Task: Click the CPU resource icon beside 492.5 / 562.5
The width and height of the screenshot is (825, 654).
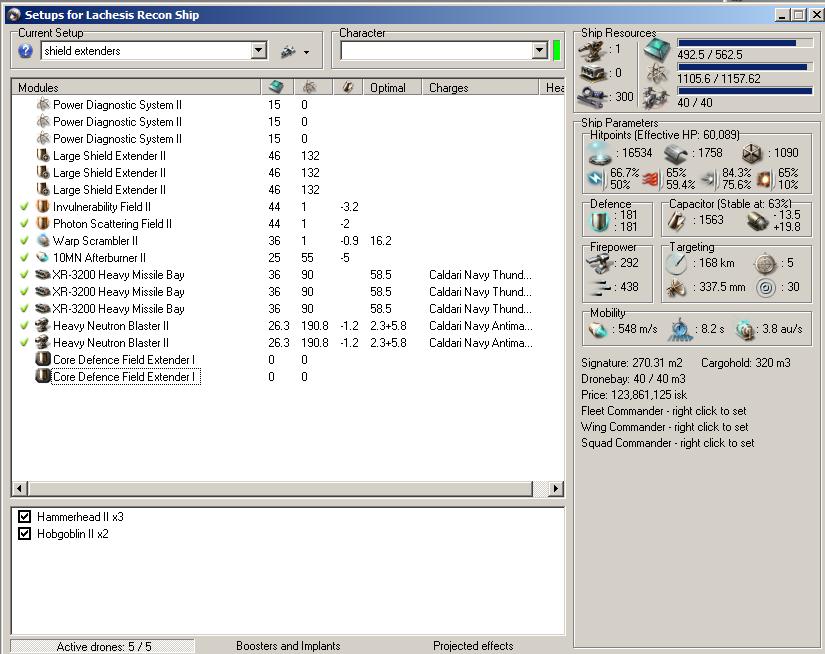Action: [657, 50]
